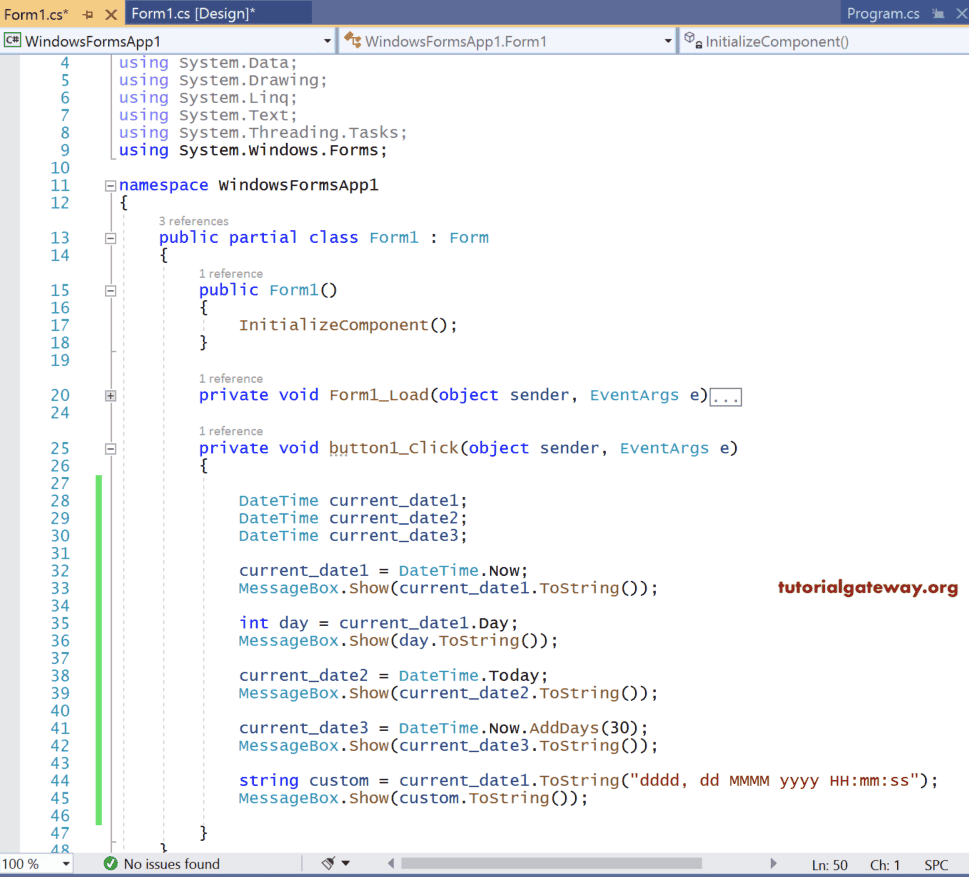Open the code cleanup broom icon
This screenshot has width=969, height=877.
329,863
